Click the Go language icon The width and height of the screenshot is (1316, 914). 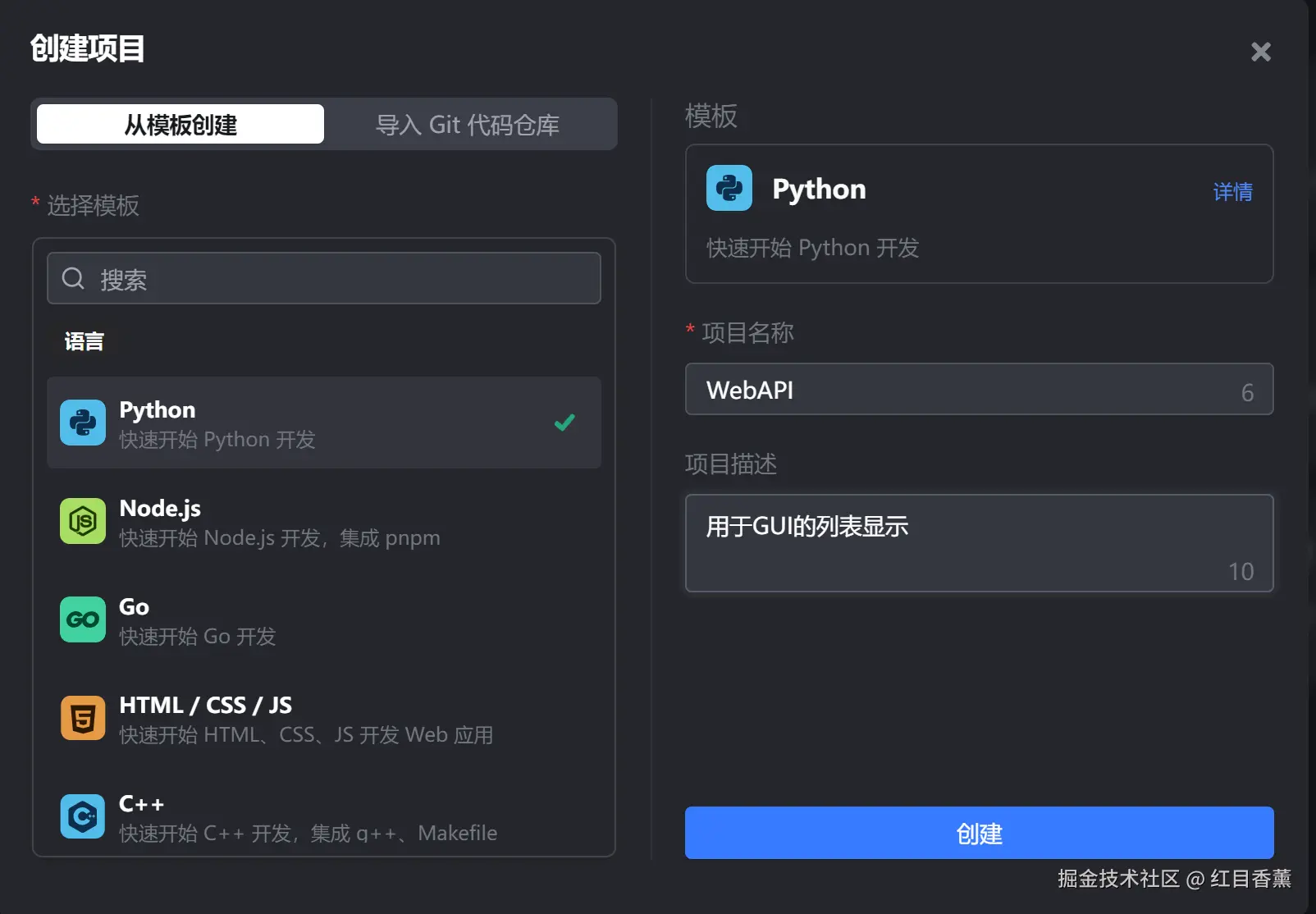click(83, 619)
